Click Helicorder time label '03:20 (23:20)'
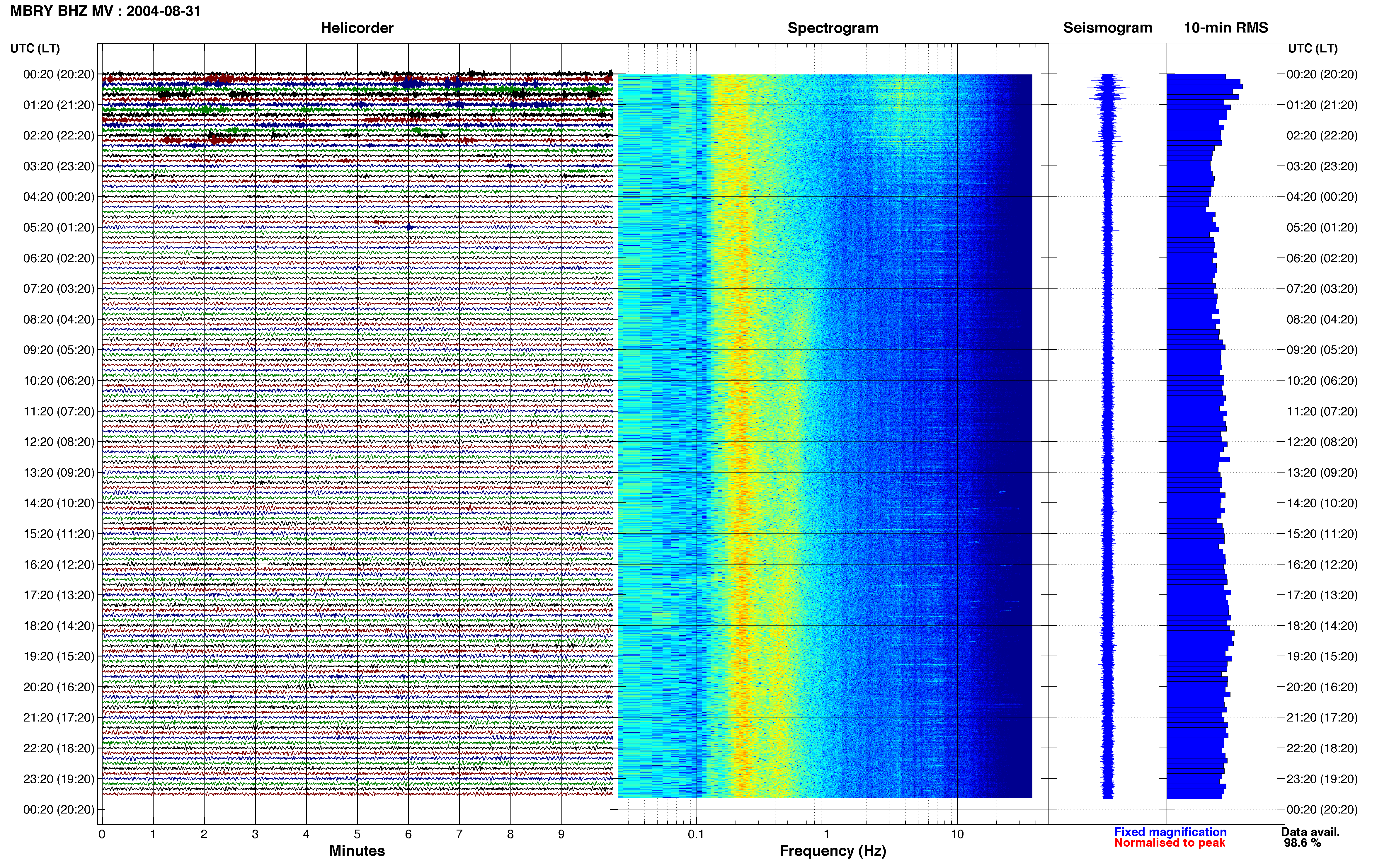The height and width of the screenshot is (868, 1389). (x=59, y=166)
